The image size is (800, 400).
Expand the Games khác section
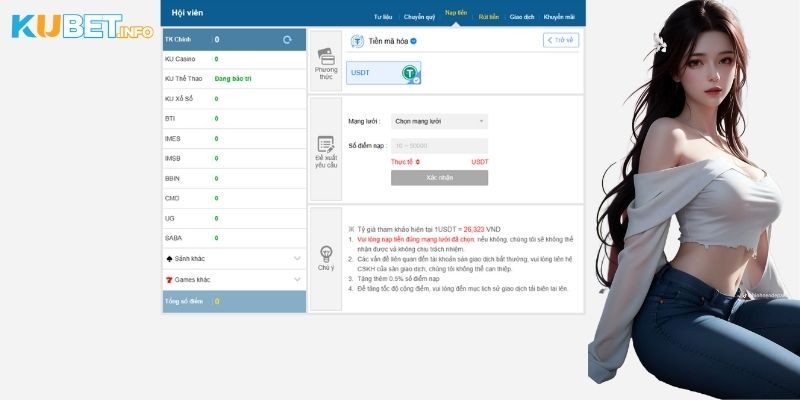(x=233, y=279)
